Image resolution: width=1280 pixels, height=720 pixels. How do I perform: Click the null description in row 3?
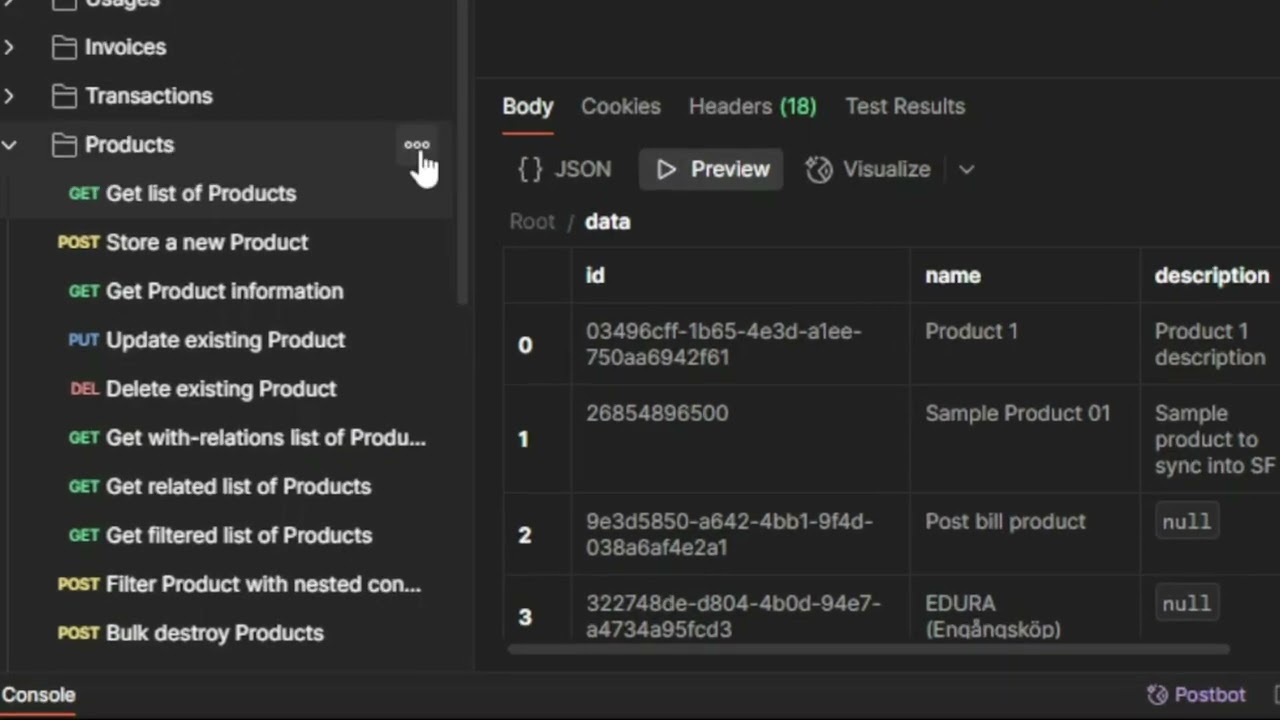tap(1187, 604)
